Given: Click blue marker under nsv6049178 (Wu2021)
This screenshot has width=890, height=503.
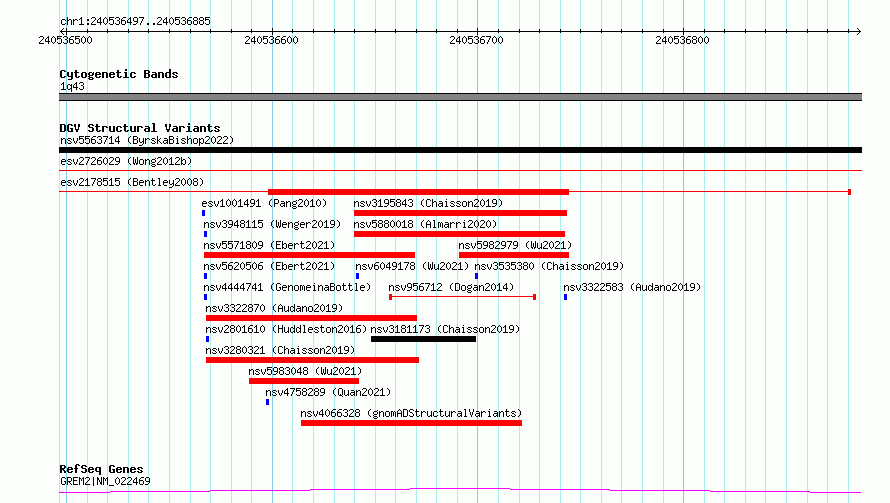Looking at the screenshot, I should 357,276.
